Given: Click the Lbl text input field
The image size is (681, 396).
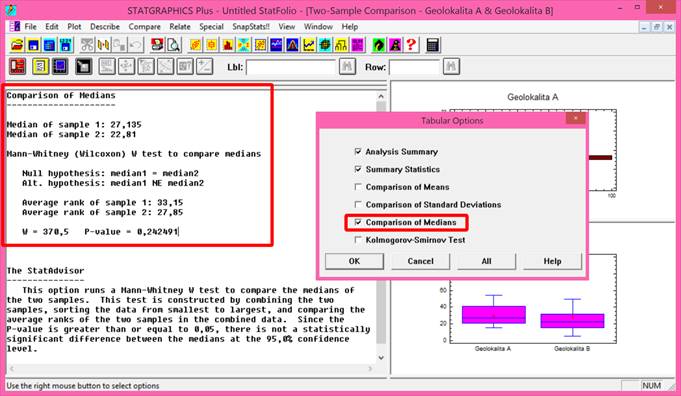Looking at the screenshot, I should (x=291, y=67).
